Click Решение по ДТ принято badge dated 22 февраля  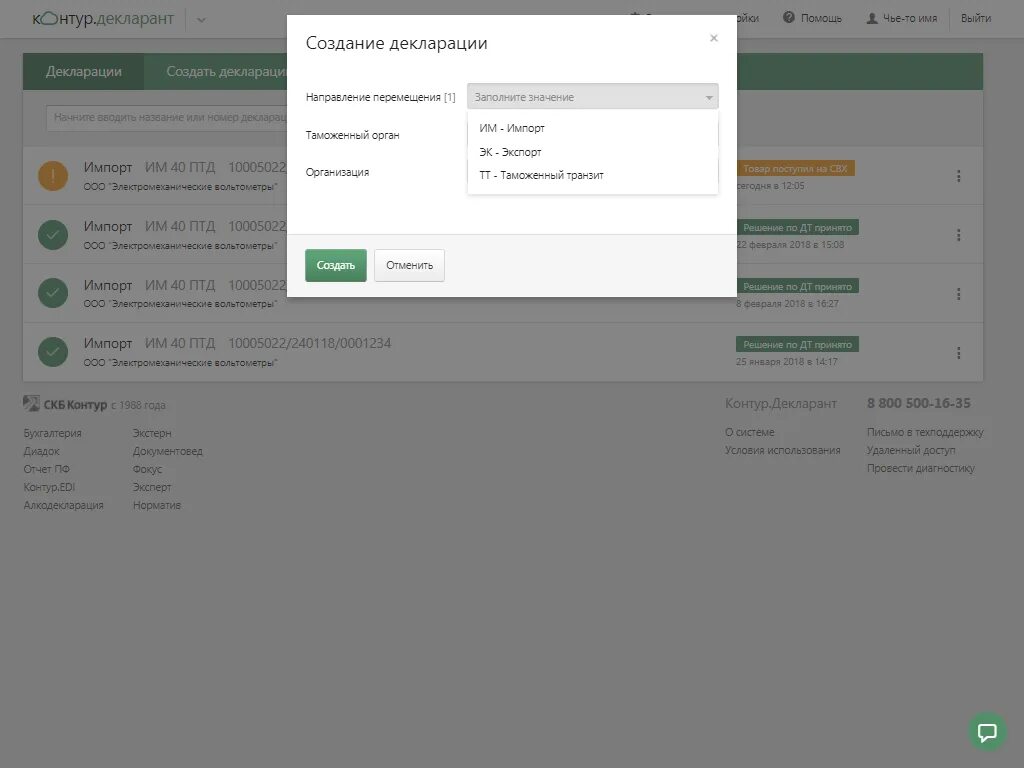[797, 227]
